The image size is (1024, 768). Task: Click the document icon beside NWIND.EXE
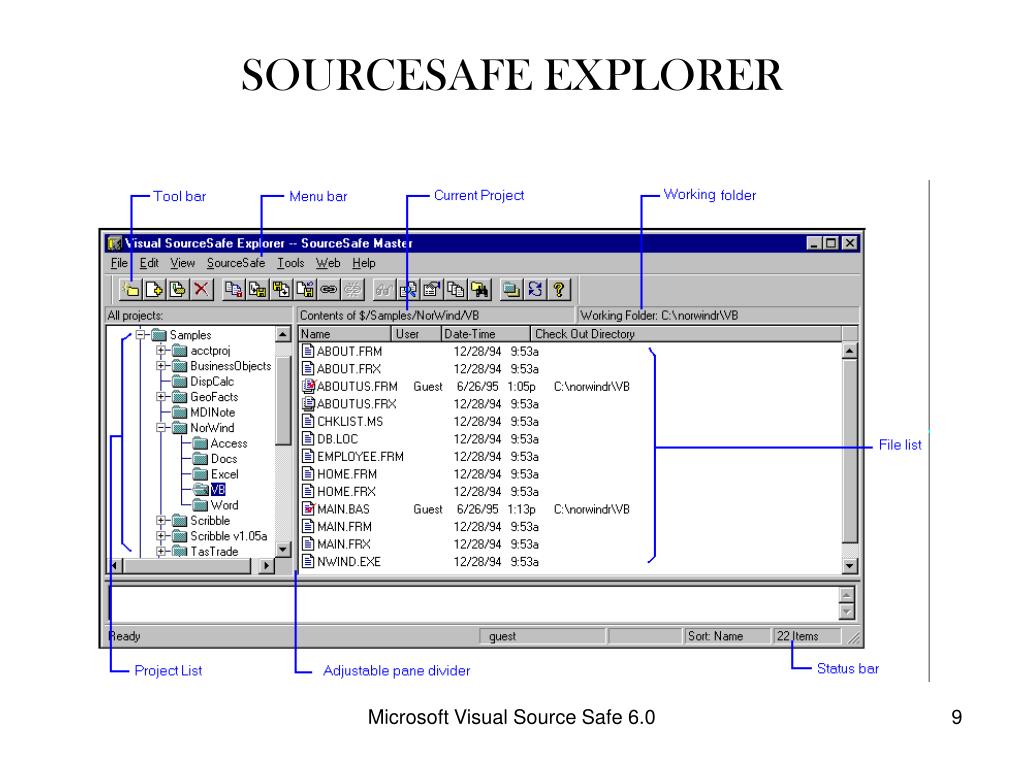[308, 562]
